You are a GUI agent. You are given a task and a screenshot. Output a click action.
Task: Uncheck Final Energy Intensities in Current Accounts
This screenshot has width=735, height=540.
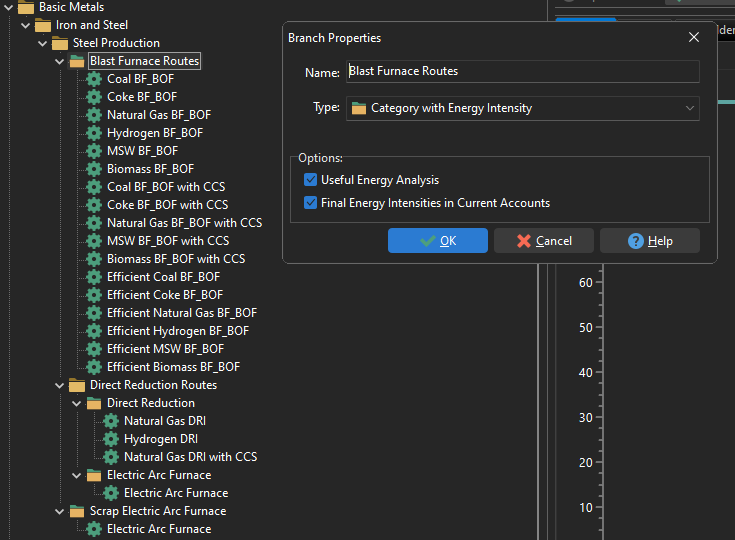tap(310, 203)
